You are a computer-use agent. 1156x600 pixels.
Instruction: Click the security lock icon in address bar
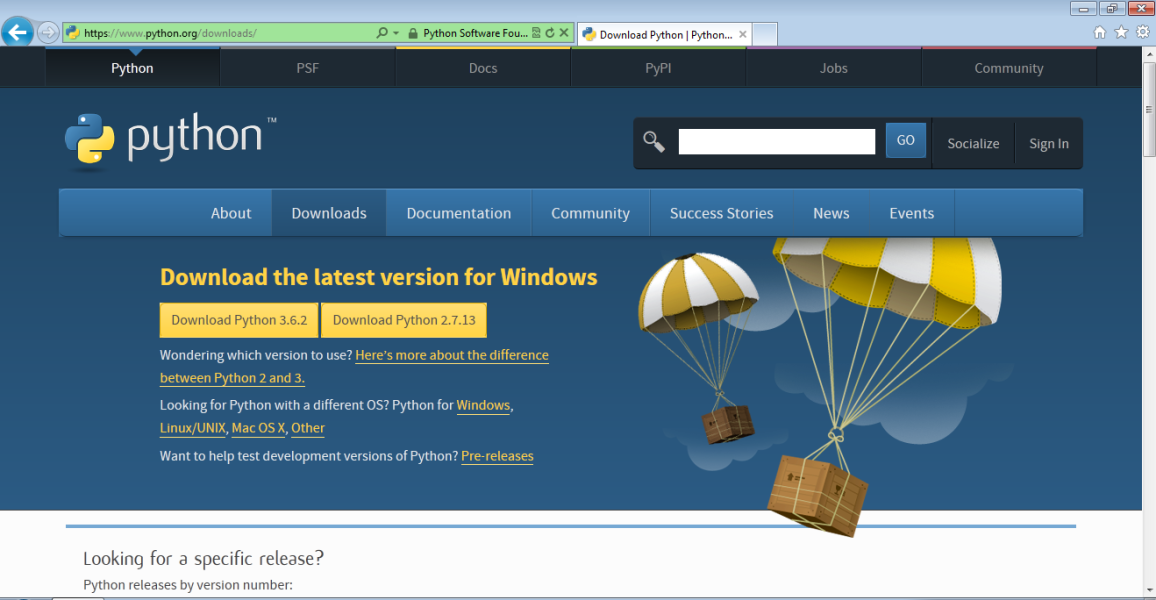[413, 33]
